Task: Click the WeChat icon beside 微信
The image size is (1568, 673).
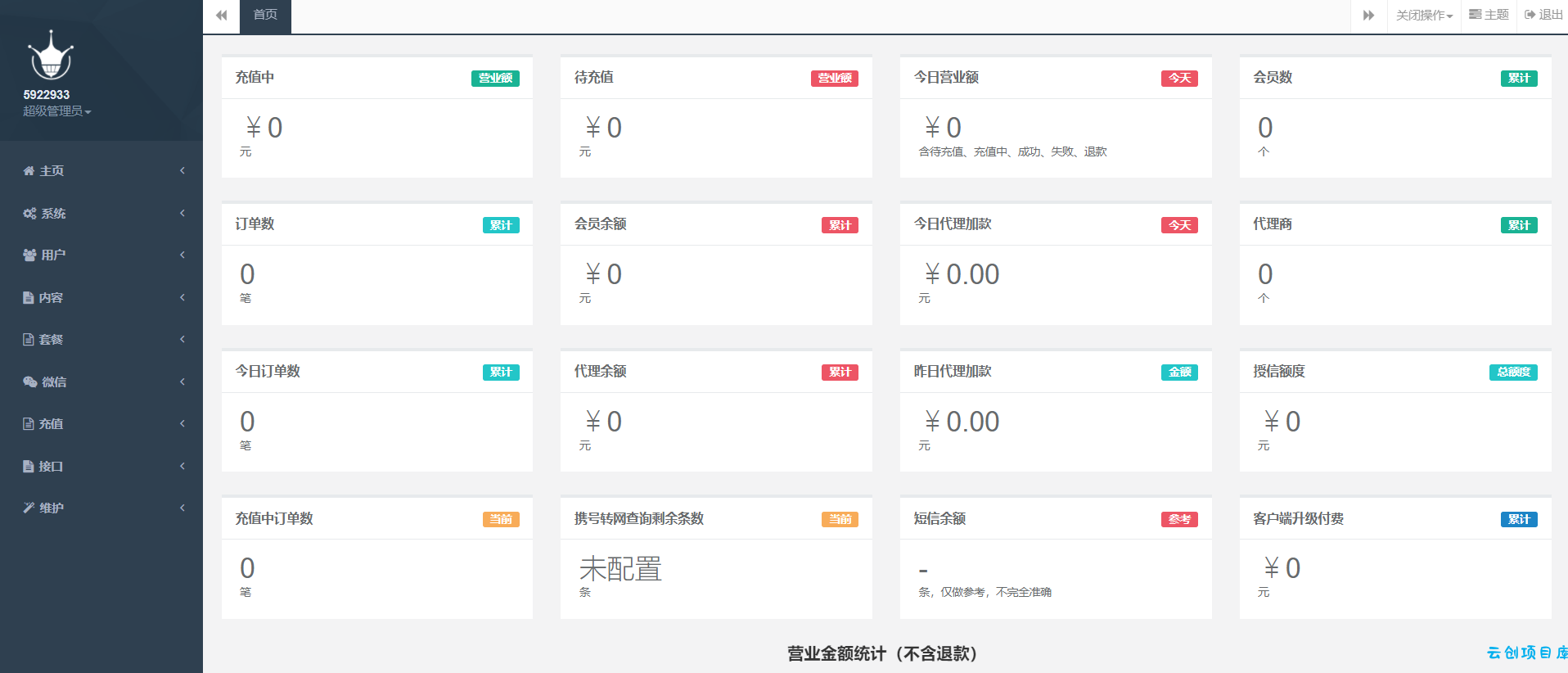Action: click(29, 382)
